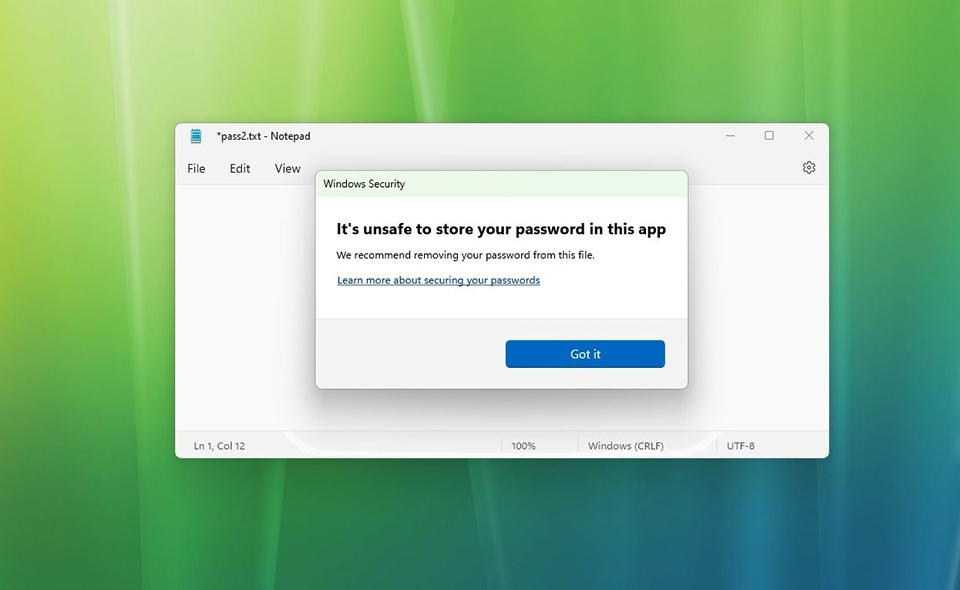Dismiss the warning with the Got it button

click(x=585, y=354)
